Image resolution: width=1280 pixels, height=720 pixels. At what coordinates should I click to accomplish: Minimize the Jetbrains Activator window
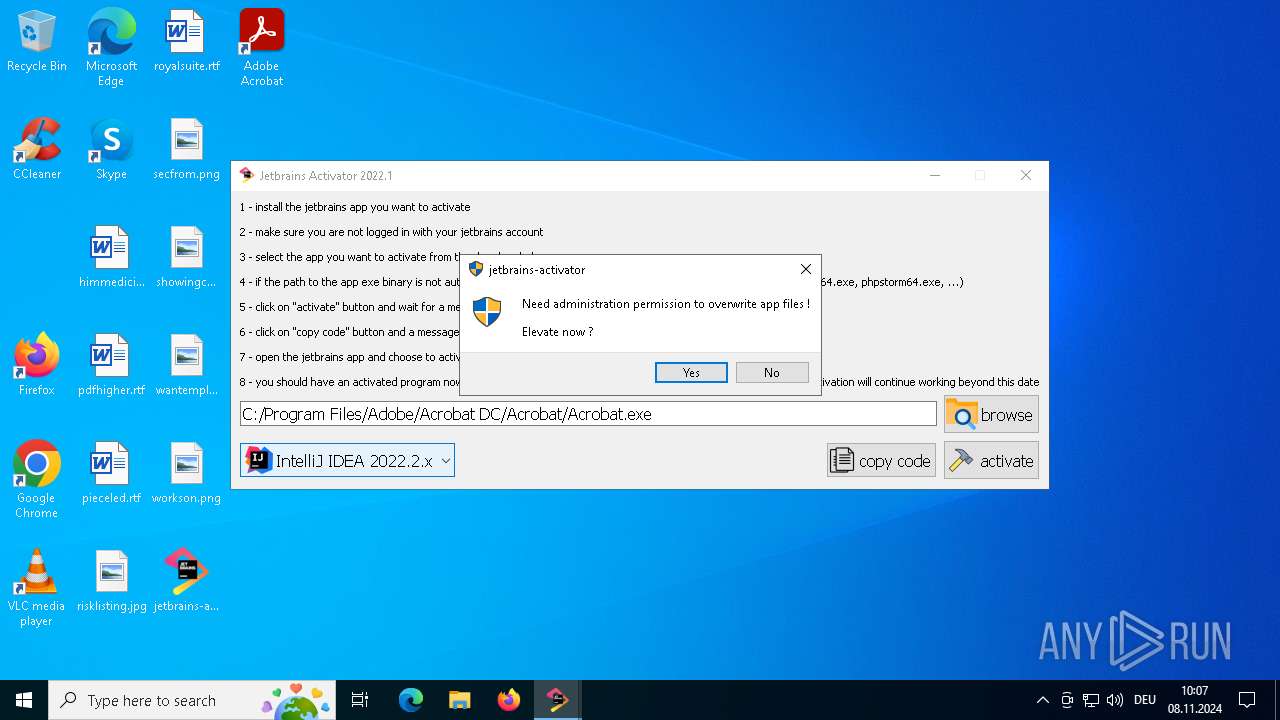point(935,175)
